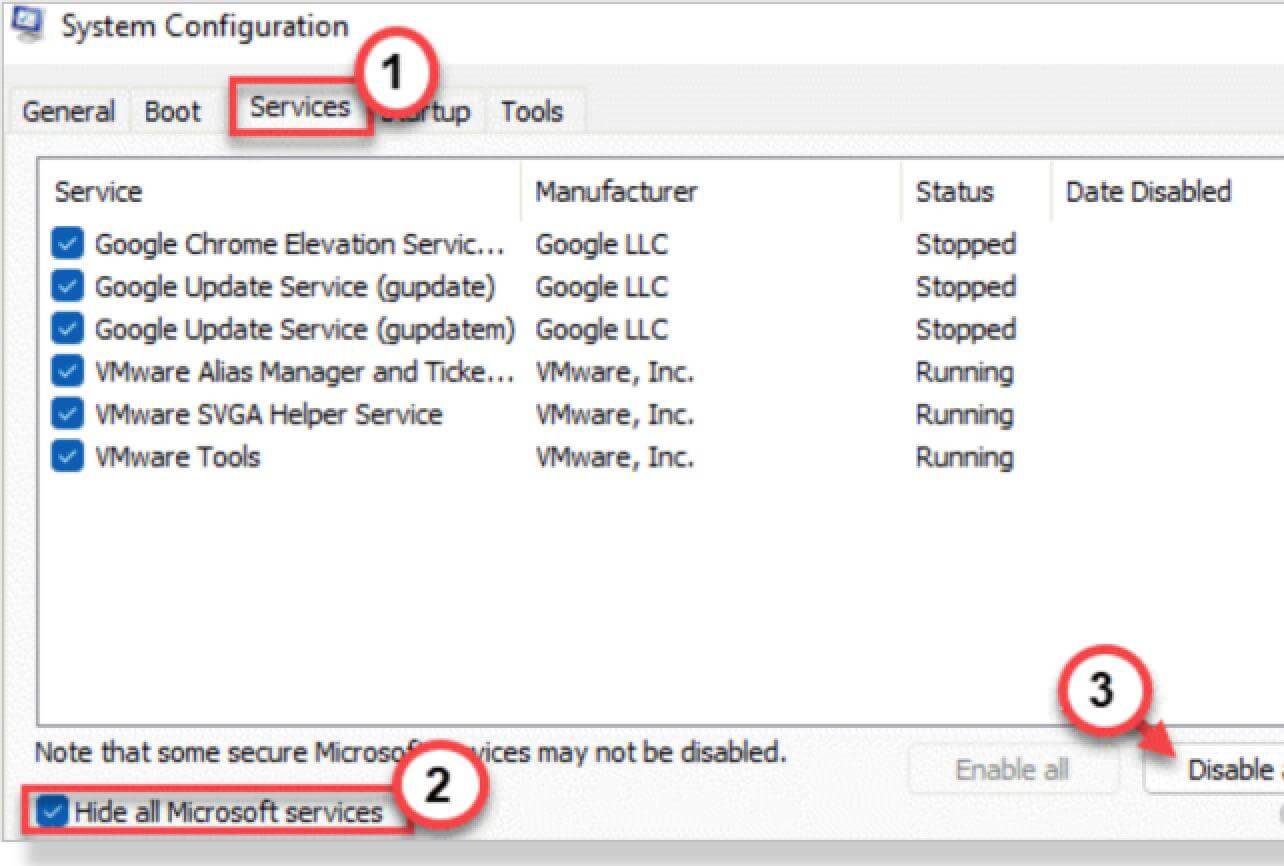Toggle Google Update Service (gupdatem) checkbox
1284x866 pixels.
(67, 329)
